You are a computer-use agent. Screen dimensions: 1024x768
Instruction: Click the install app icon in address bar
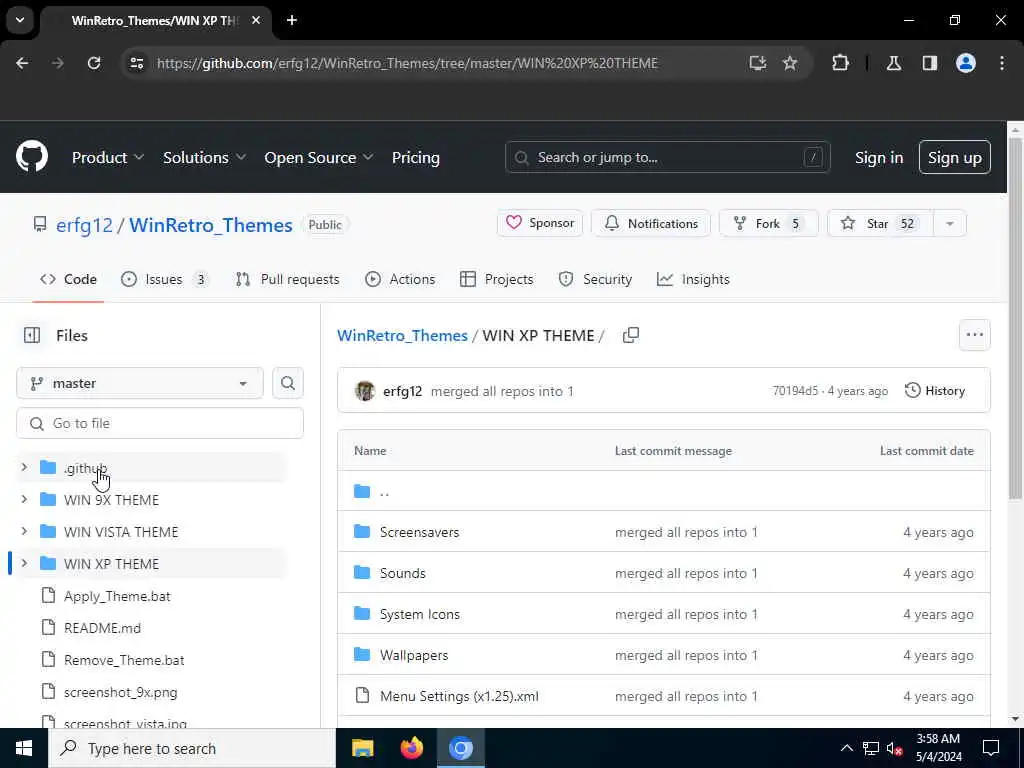coord(758,63)
